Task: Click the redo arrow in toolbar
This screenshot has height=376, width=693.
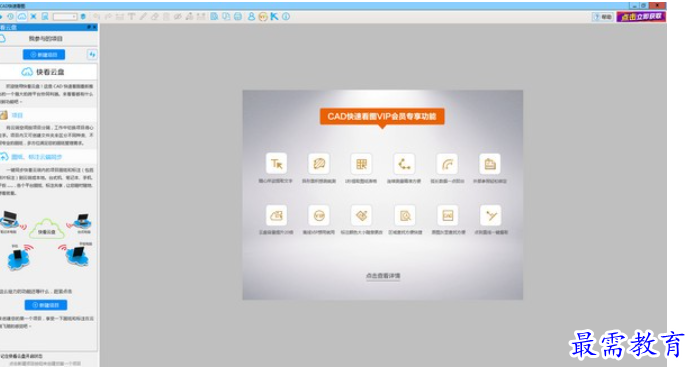Action: [108, 17]
